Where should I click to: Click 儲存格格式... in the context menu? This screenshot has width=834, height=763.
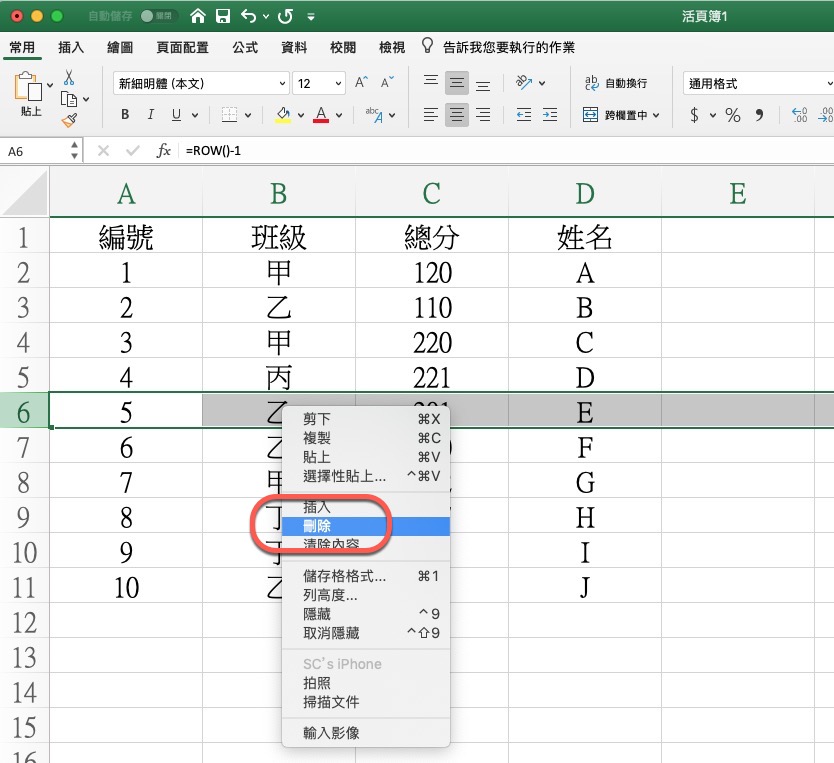(344, 576)
